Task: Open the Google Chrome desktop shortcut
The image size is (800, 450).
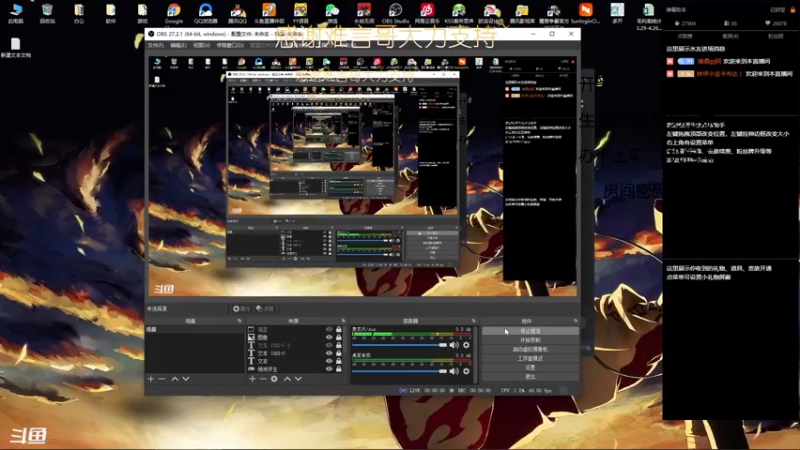Action: [x=173, y=13]
